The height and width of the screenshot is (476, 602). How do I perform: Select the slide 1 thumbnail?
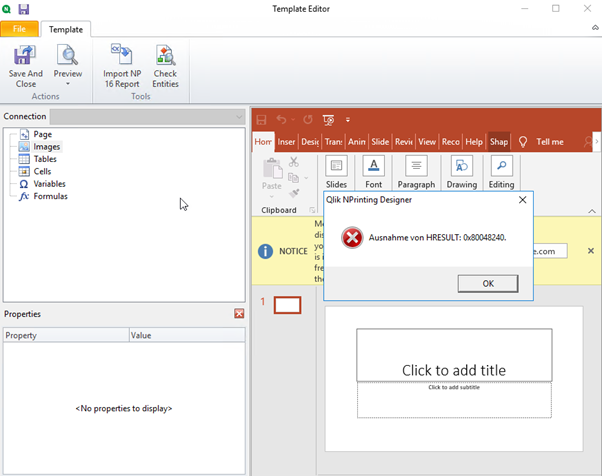click(x=287, y=305)
